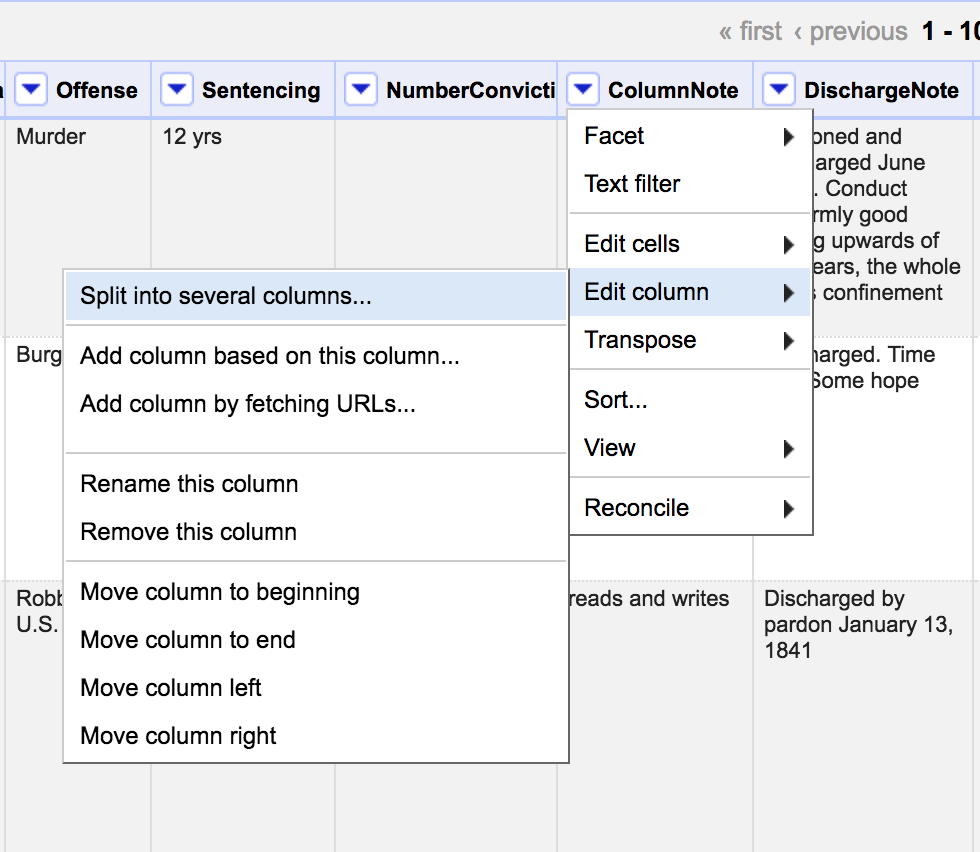Click the ColumnNote column dropdown arrow
Image resolution: width=980 pixels, height=852 pixels.
click(584, 91)
